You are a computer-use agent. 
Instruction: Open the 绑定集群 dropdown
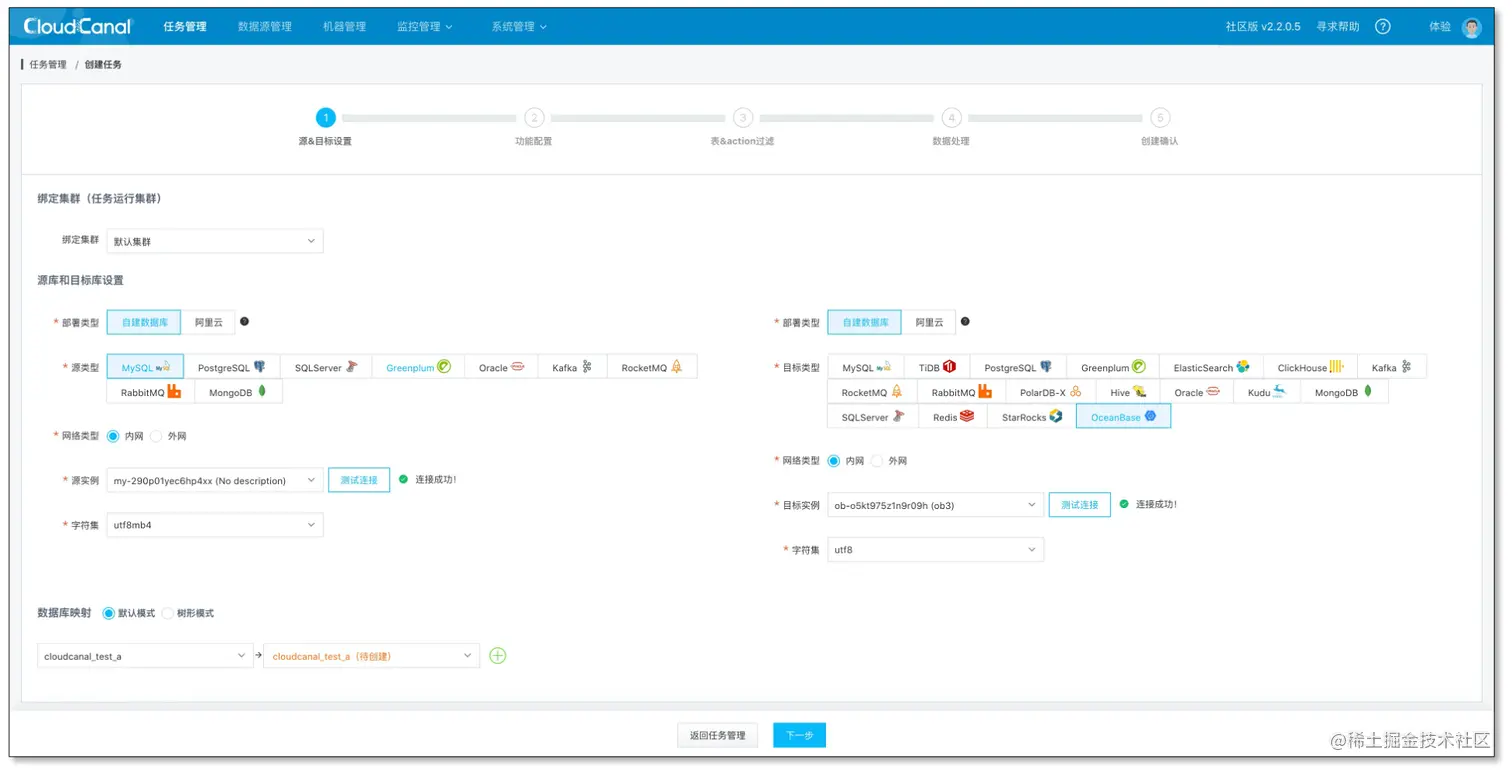[215, 241]
